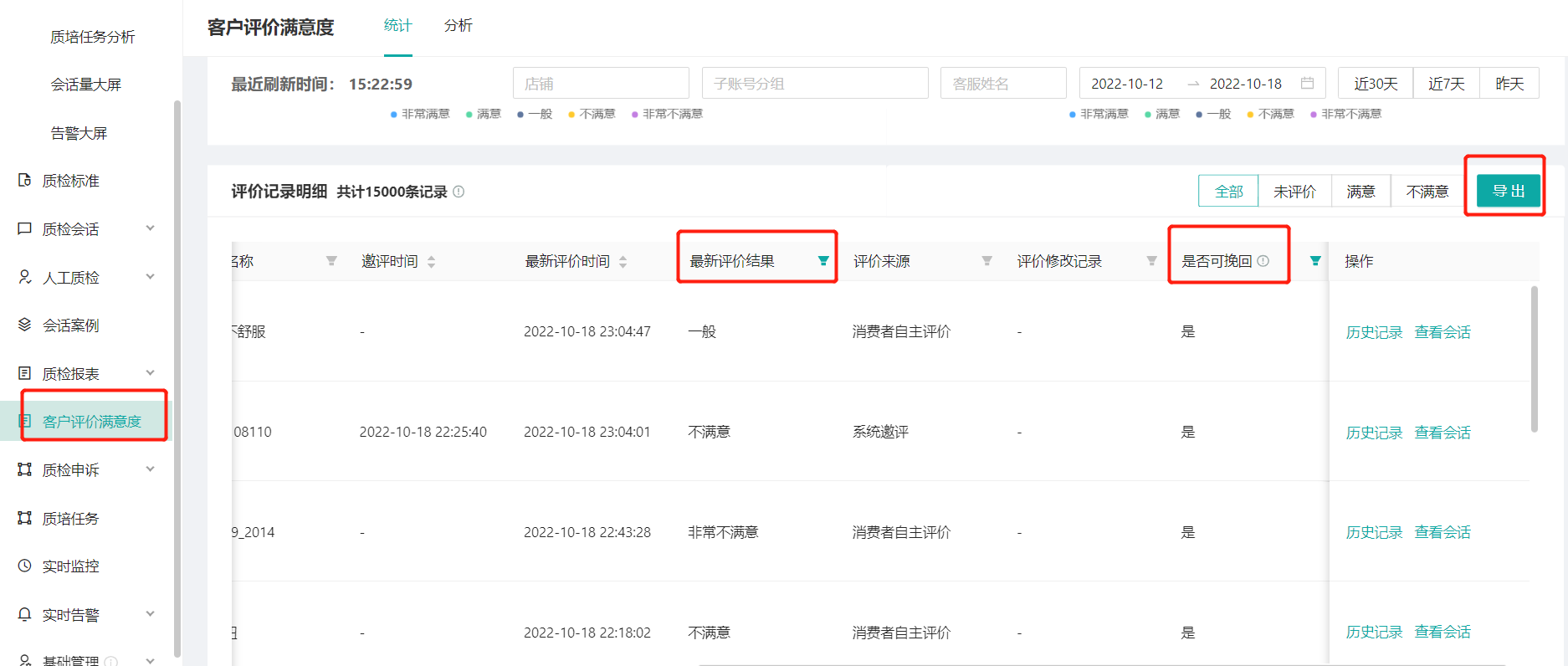Click the calendar icon in date range
Screen dimensions: 1568x666
pyautogui.click(x=1307, y=83)
